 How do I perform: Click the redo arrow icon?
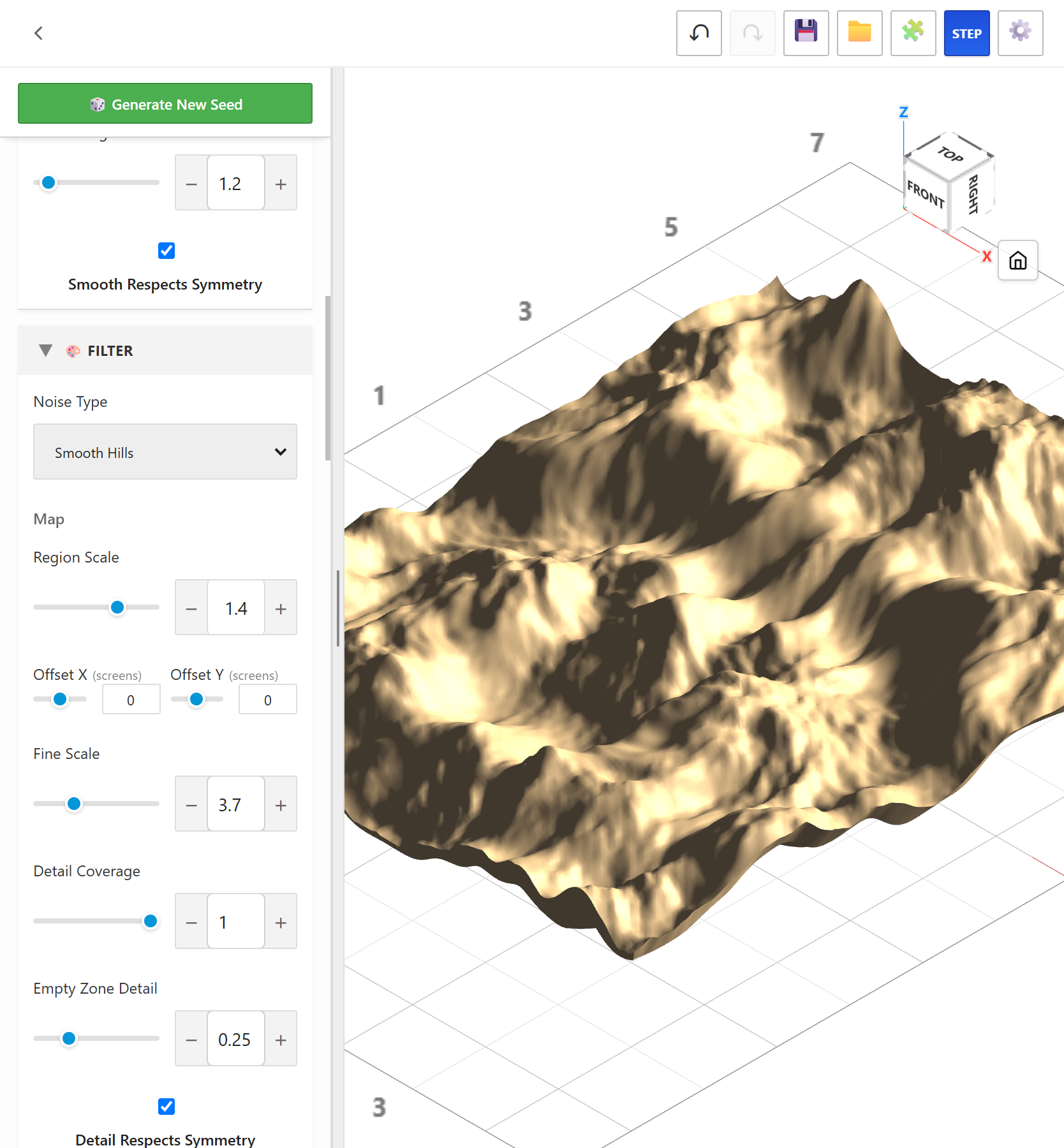pyautogui.click(x=753, y=33)
